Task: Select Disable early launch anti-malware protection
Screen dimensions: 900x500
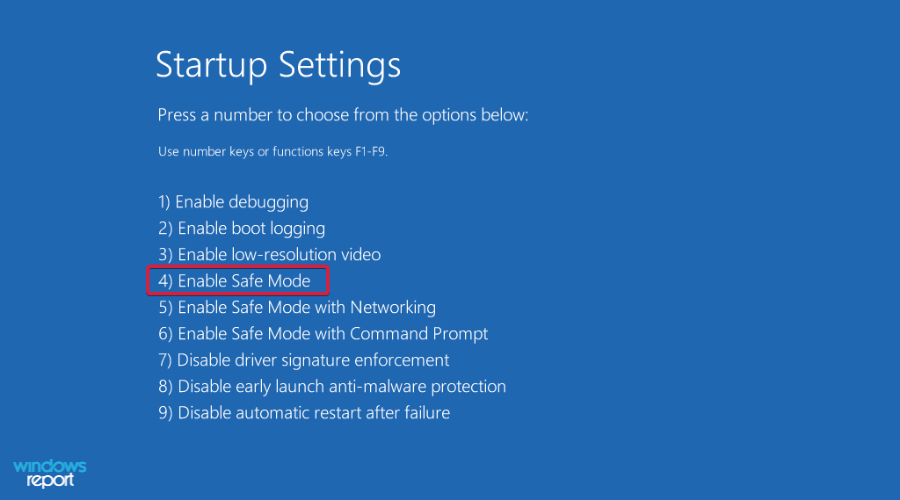Action: (x=332, y=386)
